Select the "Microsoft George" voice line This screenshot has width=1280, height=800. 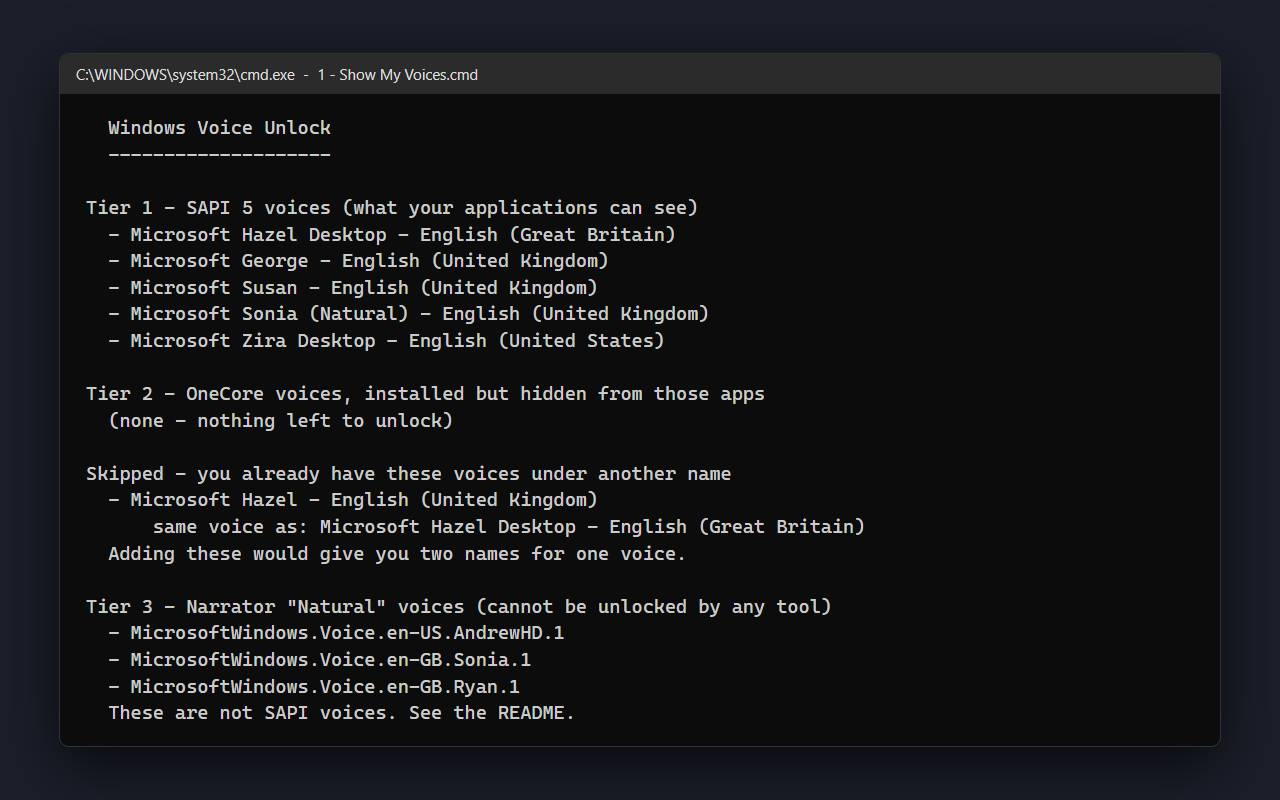(358, 261)
